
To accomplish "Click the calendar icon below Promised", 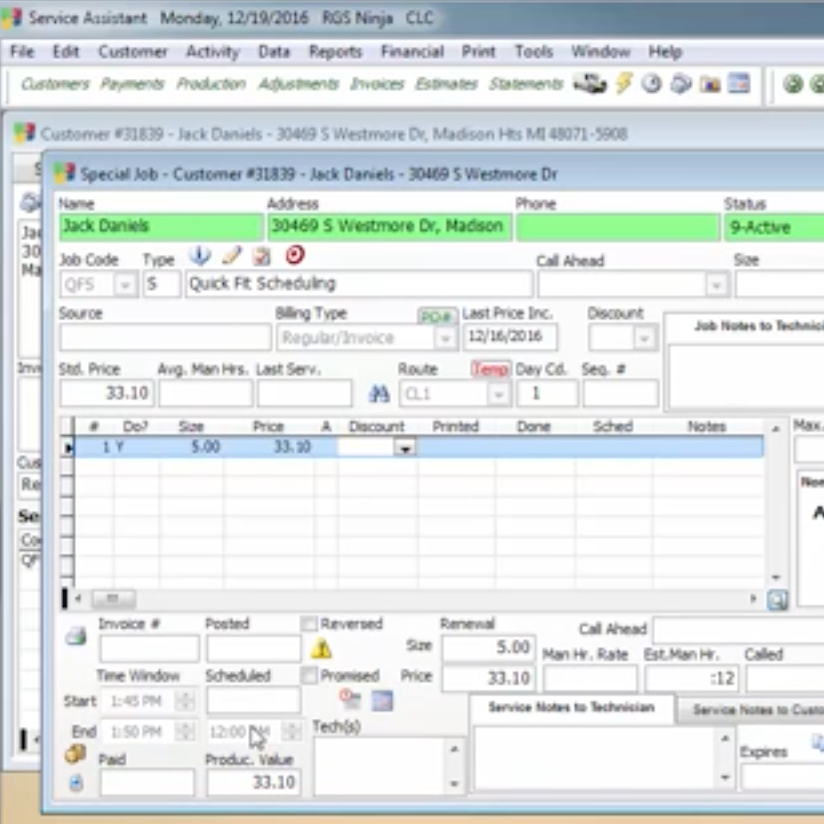I will [381, 700].
